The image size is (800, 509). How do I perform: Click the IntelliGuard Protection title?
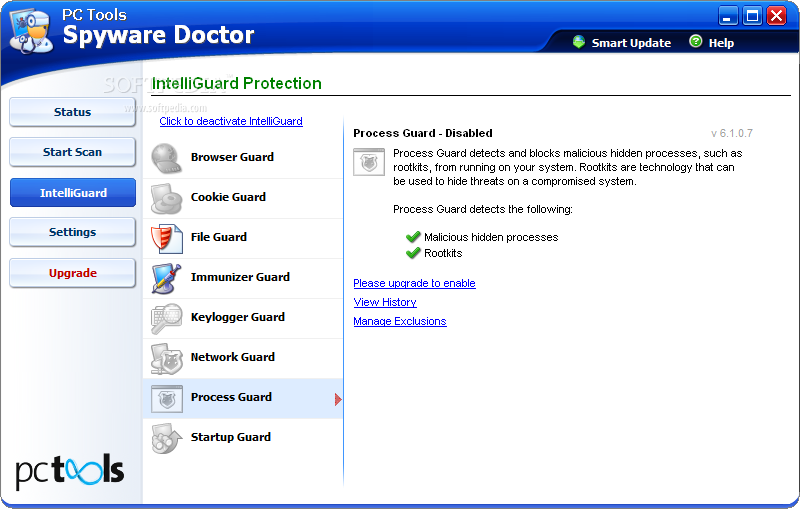[237, 83]
